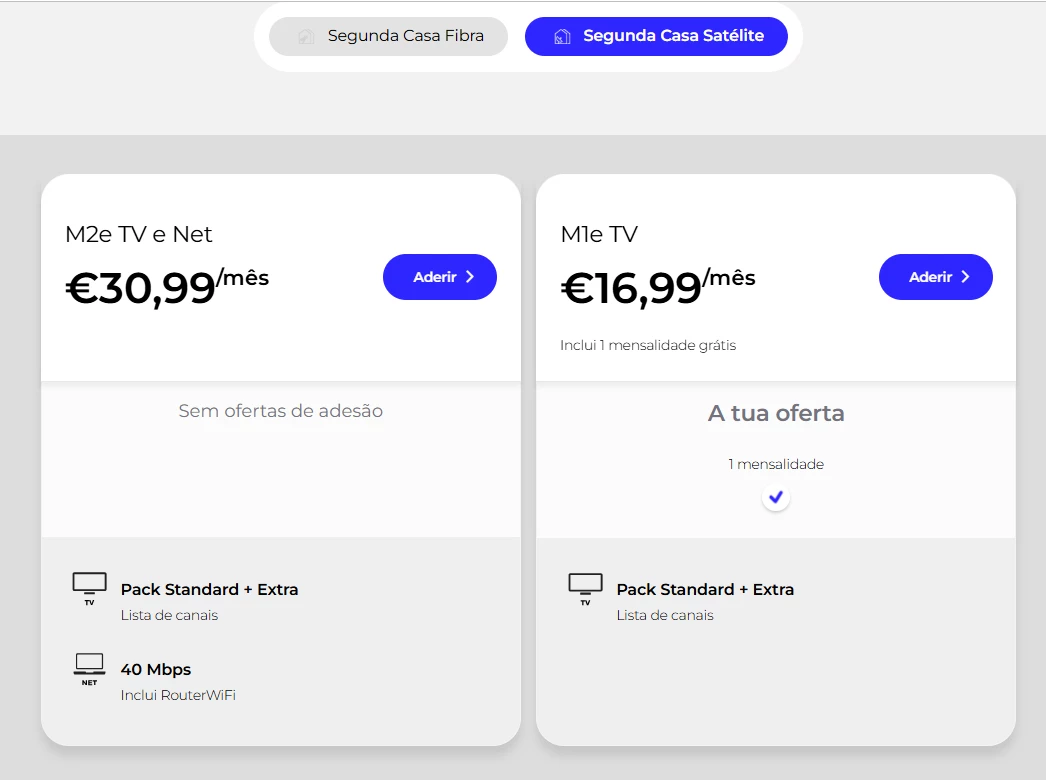1046x780 pixels.
Task: Click the NET laptop icon beside 40 Mbps
Action: 89,668
